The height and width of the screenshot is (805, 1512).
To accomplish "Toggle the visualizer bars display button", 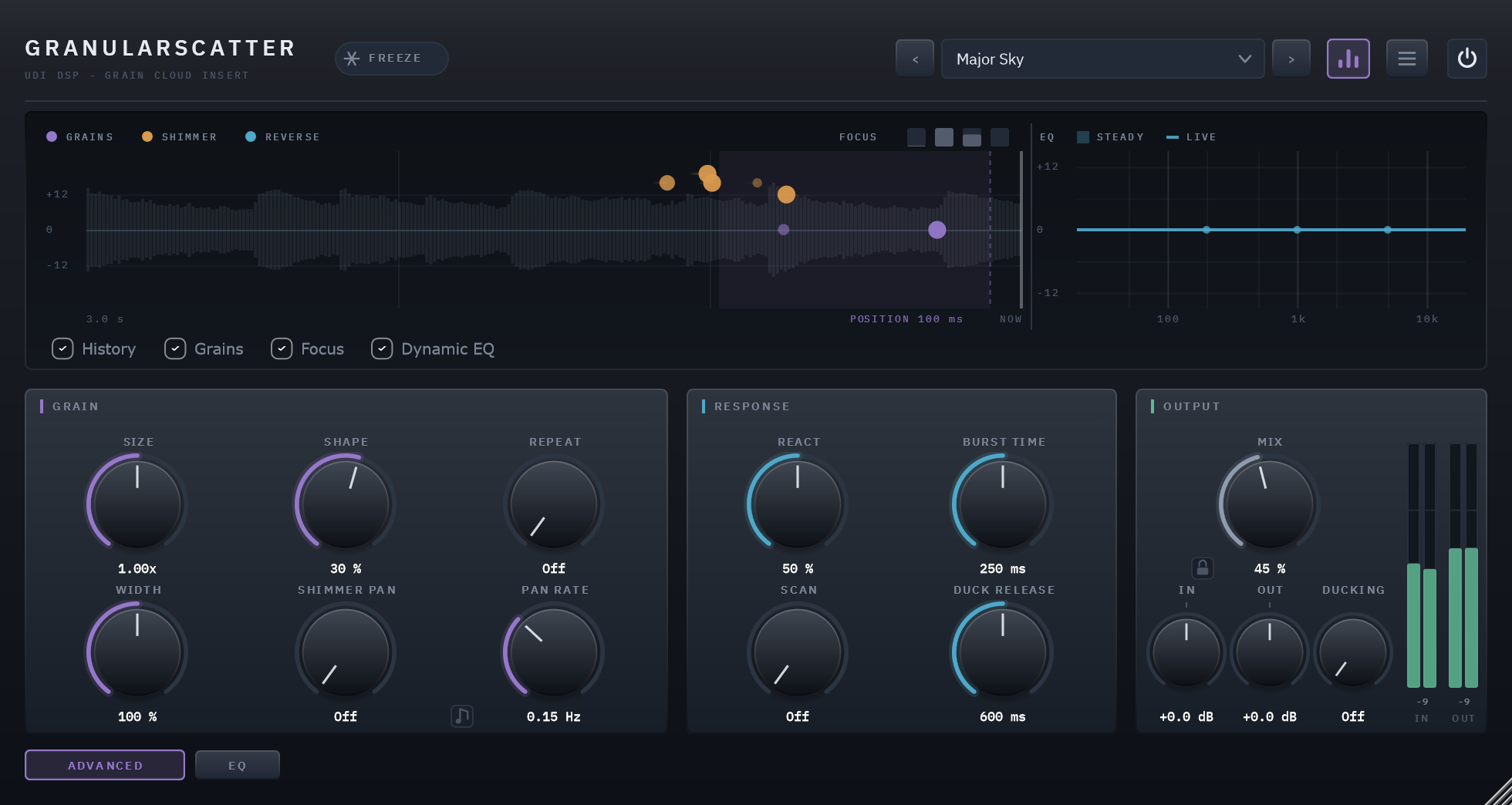I will coord(1348,59).
